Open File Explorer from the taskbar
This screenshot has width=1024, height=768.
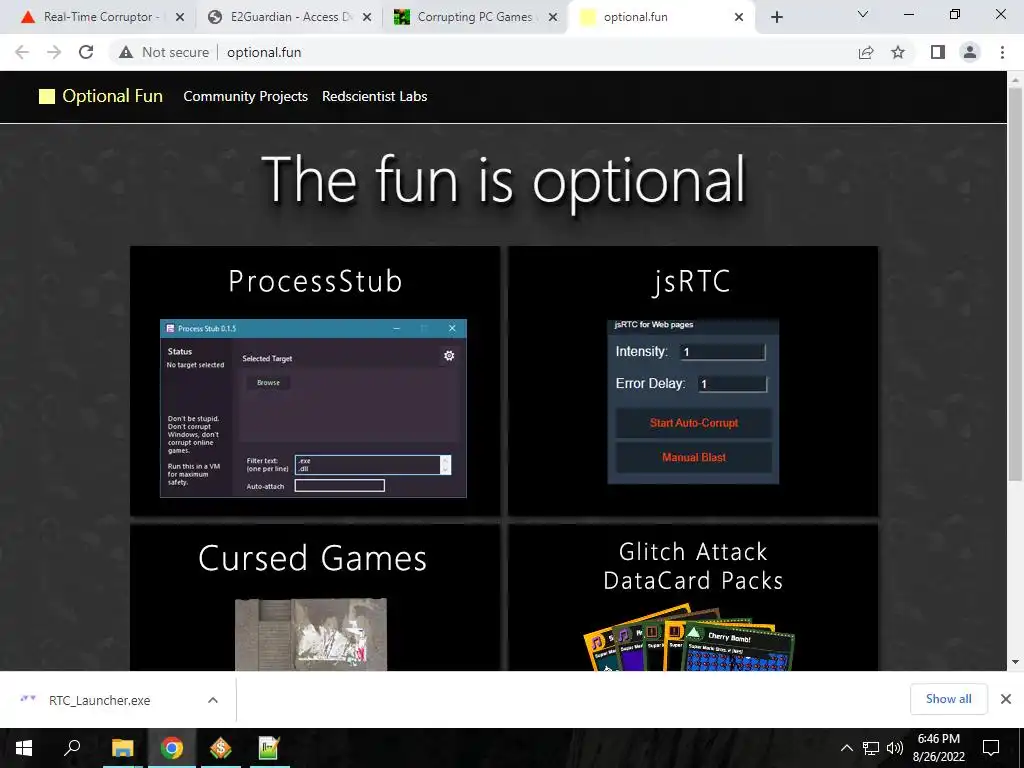click(x=122, y=748)
